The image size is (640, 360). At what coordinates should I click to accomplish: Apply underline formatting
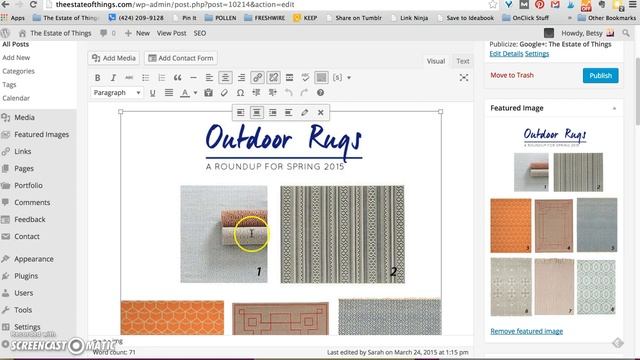[152, 93]
